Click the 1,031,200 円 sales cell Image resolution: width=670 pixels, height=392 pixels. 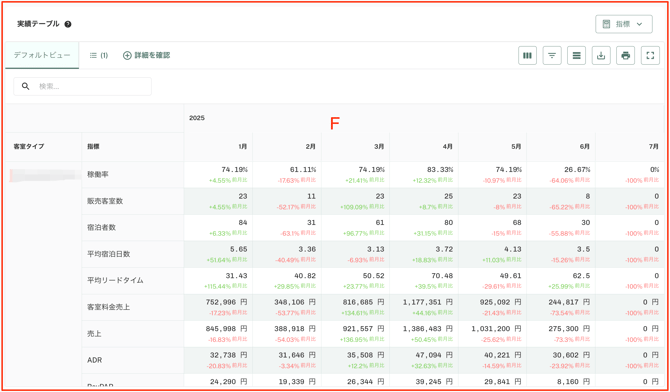coord(496,329)
